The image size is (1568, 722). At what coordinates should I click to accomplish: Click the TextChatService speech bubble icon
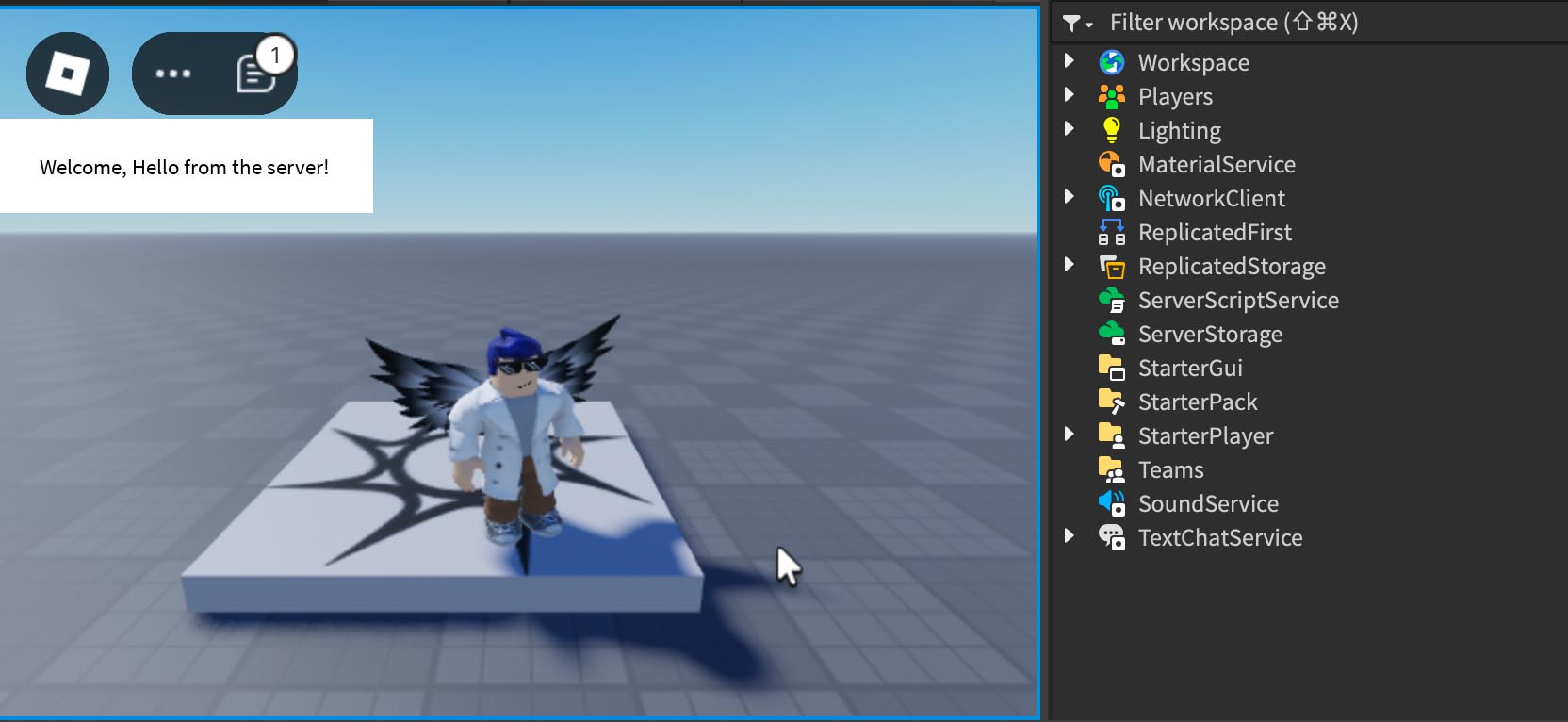(1112, 537)
